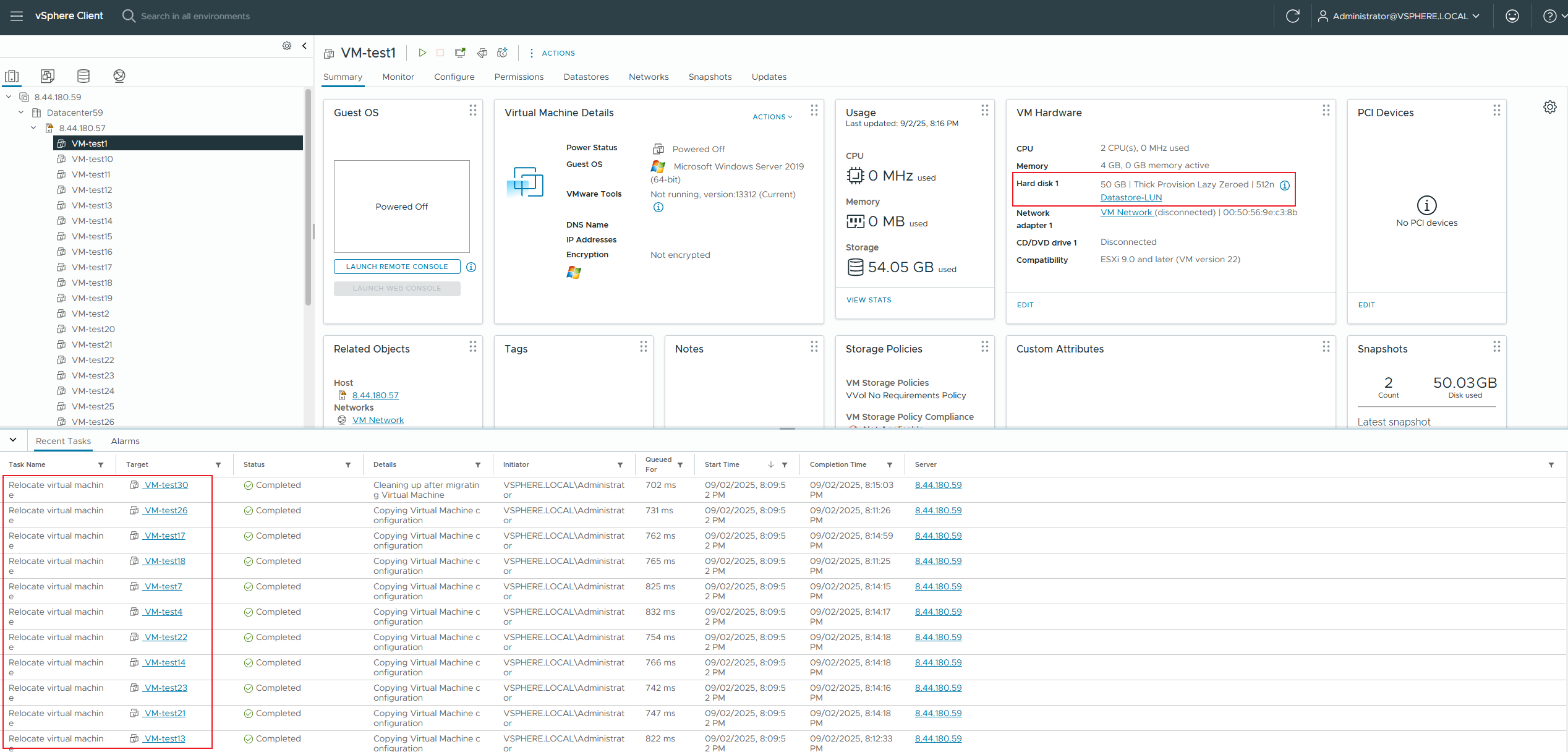Click the refresh icon in top bar
The width and height of the screenshot is (1568, 752).
pyautogui.click(x=1293, y=16)
